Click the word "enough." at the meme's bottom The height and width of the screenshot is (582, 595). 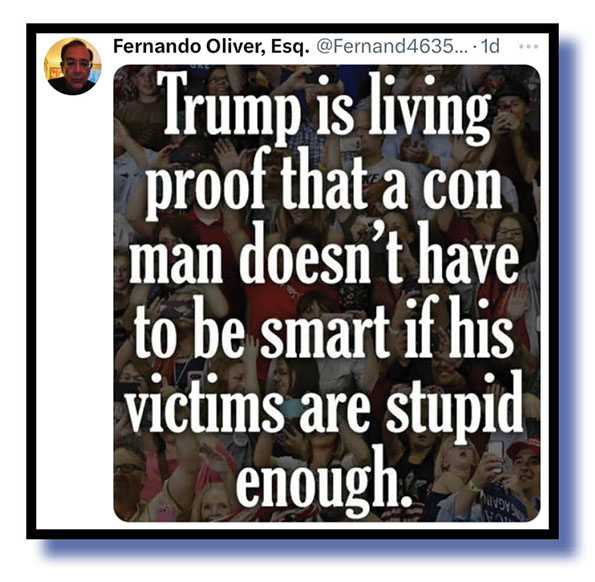pos(325,482)
